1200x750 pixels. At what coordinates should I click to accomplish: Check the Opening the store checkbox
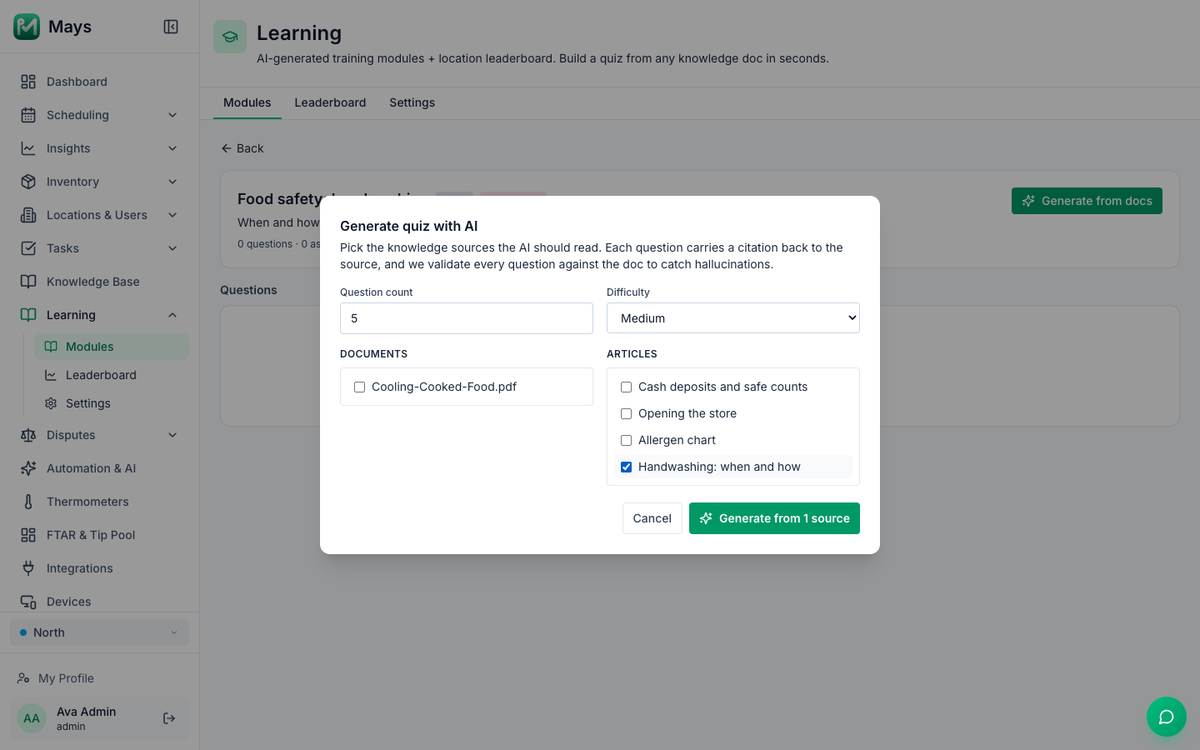(626, 414)
